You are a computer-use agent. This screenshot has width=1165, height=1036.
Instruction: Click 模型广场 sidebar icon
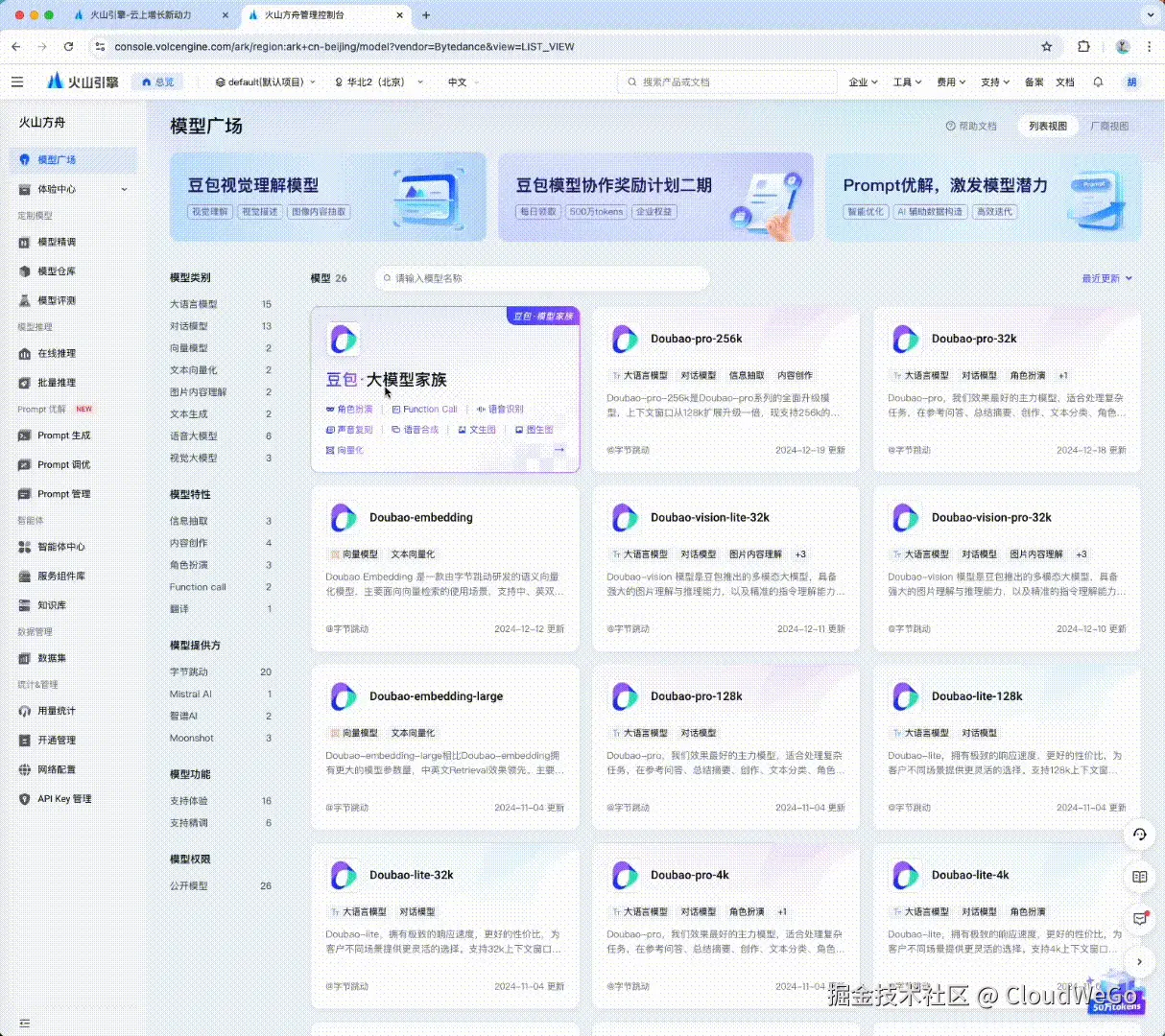25,160
